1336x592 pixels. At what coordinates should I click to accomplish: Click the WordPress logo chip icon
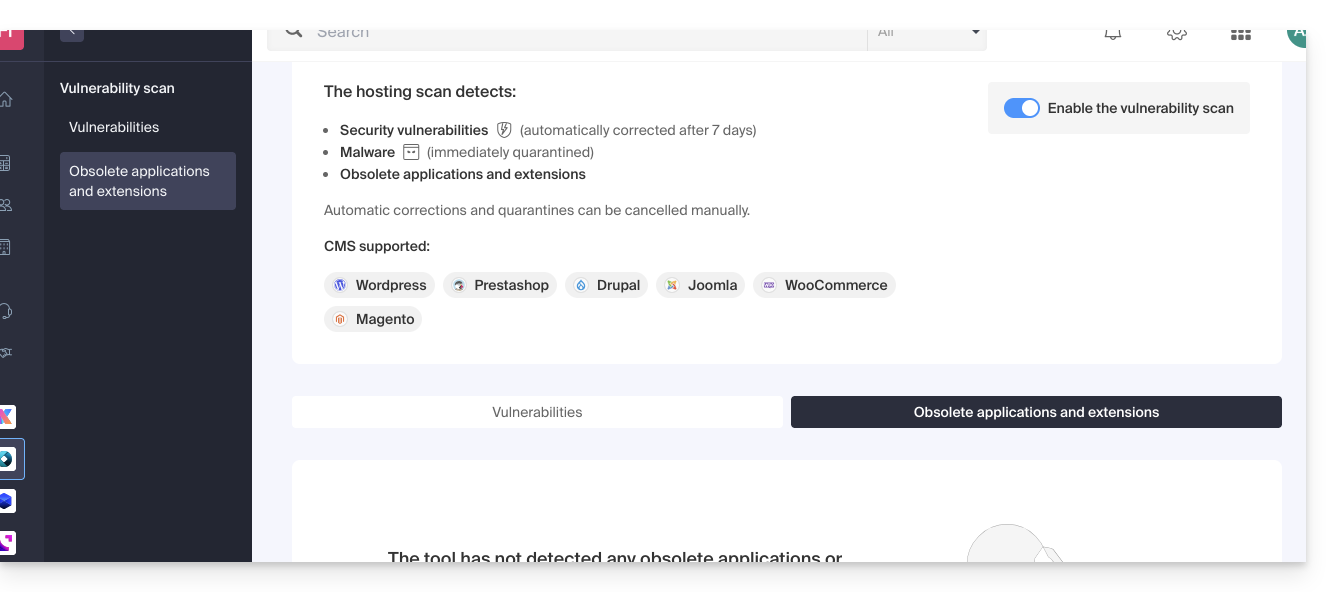click(340, 285)
